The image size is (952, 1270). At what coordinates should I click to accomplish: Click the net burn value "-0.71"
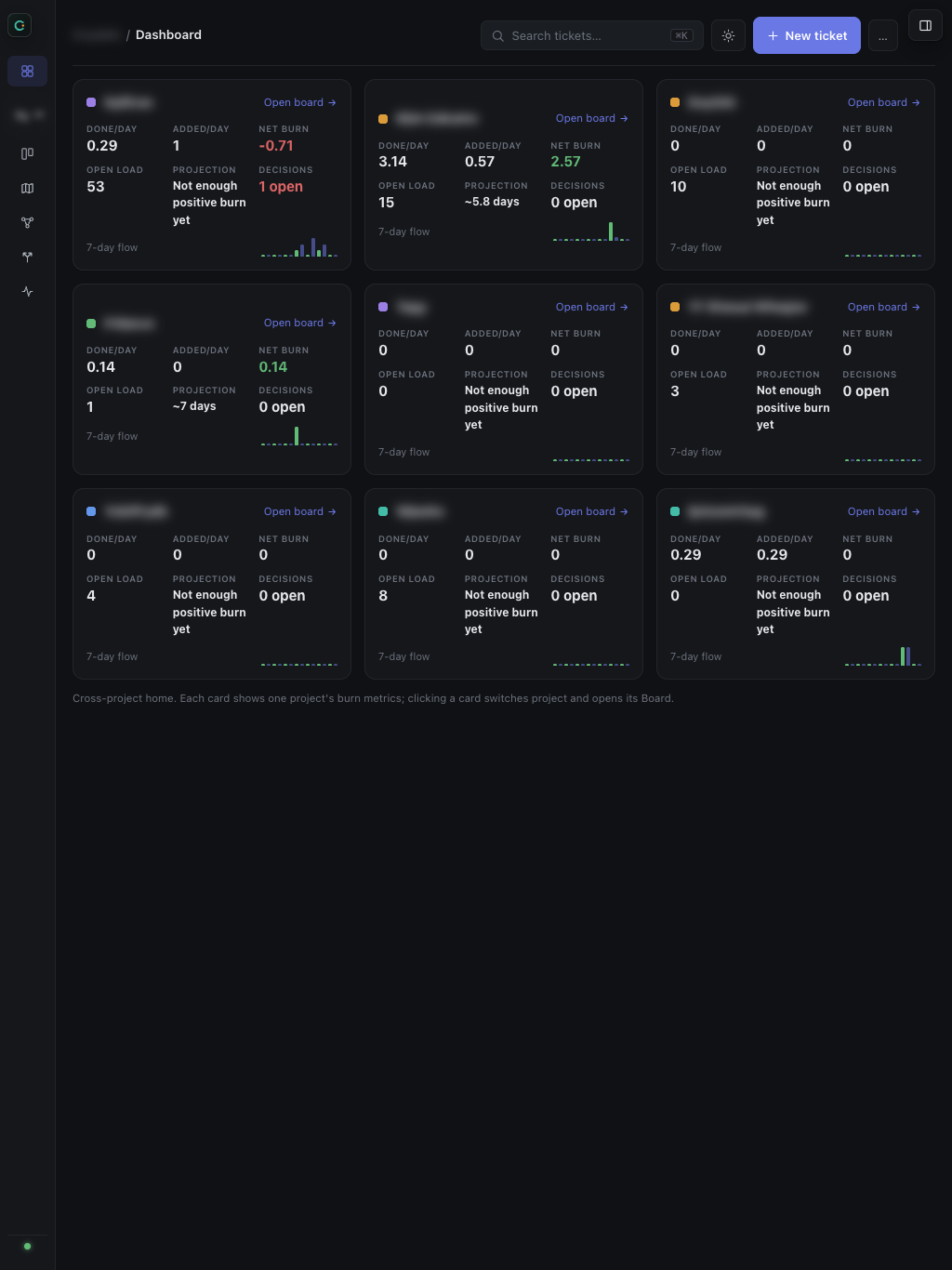pyautogui.click(x=276, y=146)
